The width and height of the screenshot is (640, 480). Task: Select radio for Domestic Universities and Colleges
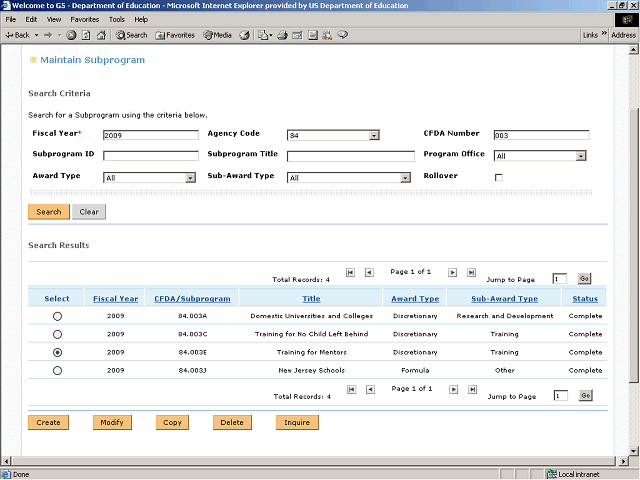click(57, 316)
